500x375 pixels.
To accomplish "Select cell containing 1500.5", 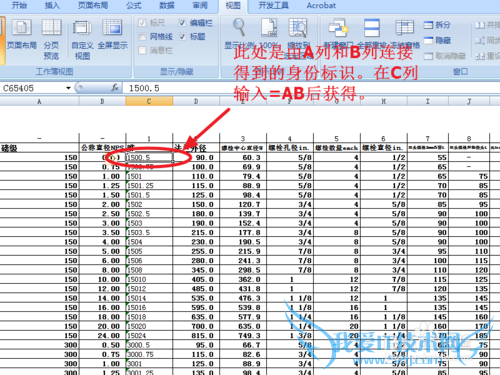I will (149, 157).
